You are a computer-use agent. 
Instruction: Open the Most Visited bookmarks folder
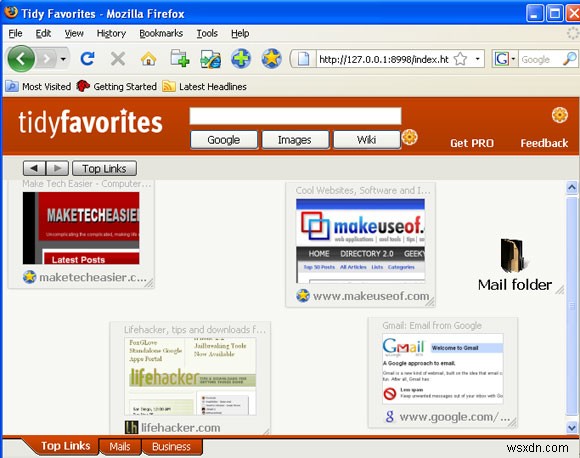38,87
